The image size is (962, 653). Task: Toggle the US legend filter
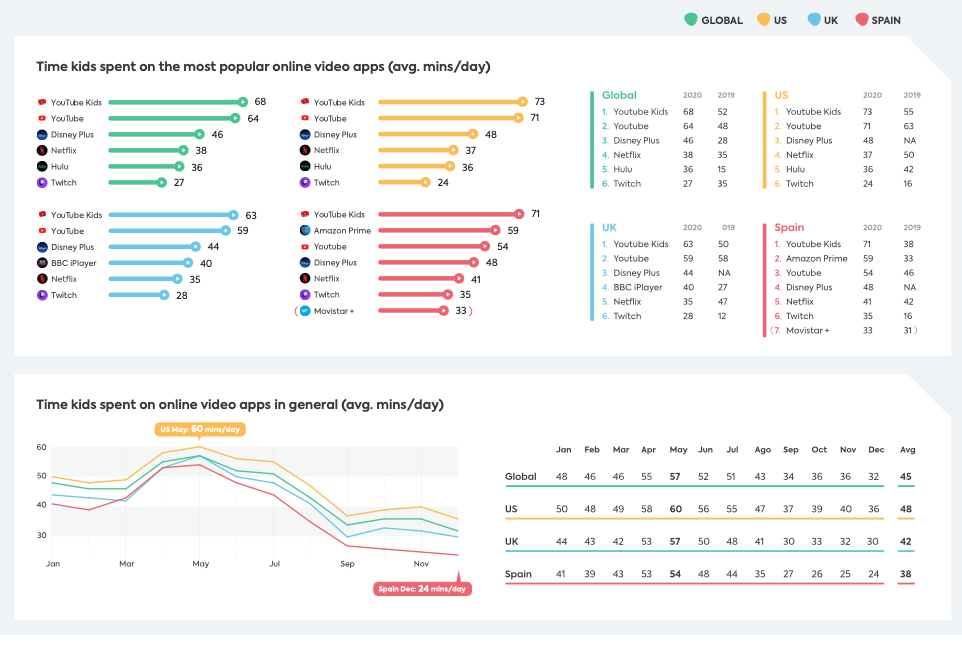pyautogui.click(x=769, y=20)
